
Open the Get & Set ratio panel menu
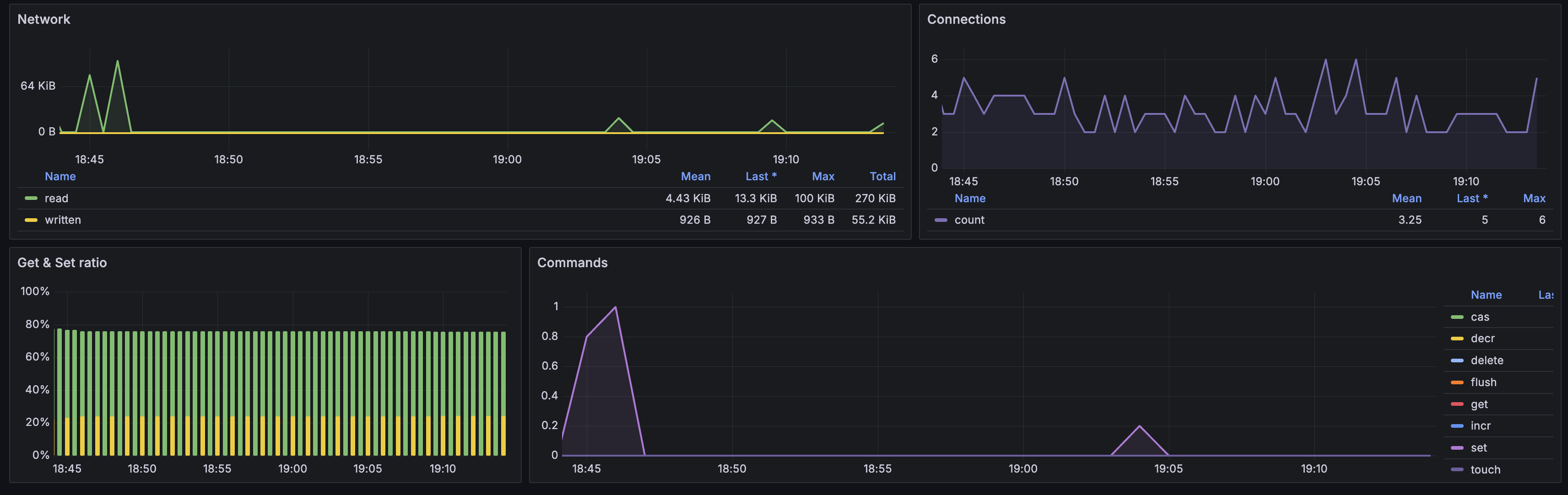coord(62,263)
